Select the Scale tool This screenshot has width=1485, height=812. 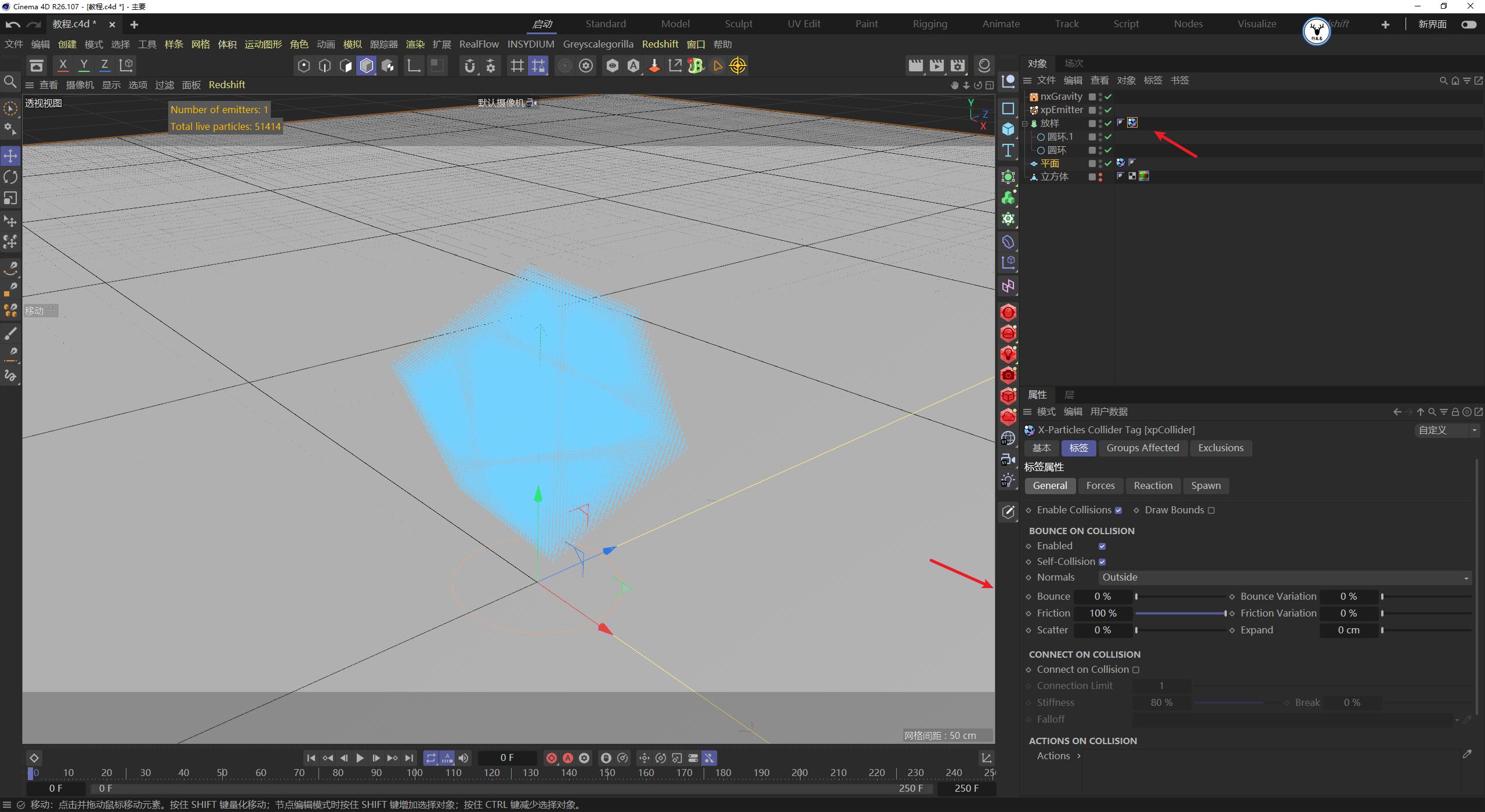point(10,198)
